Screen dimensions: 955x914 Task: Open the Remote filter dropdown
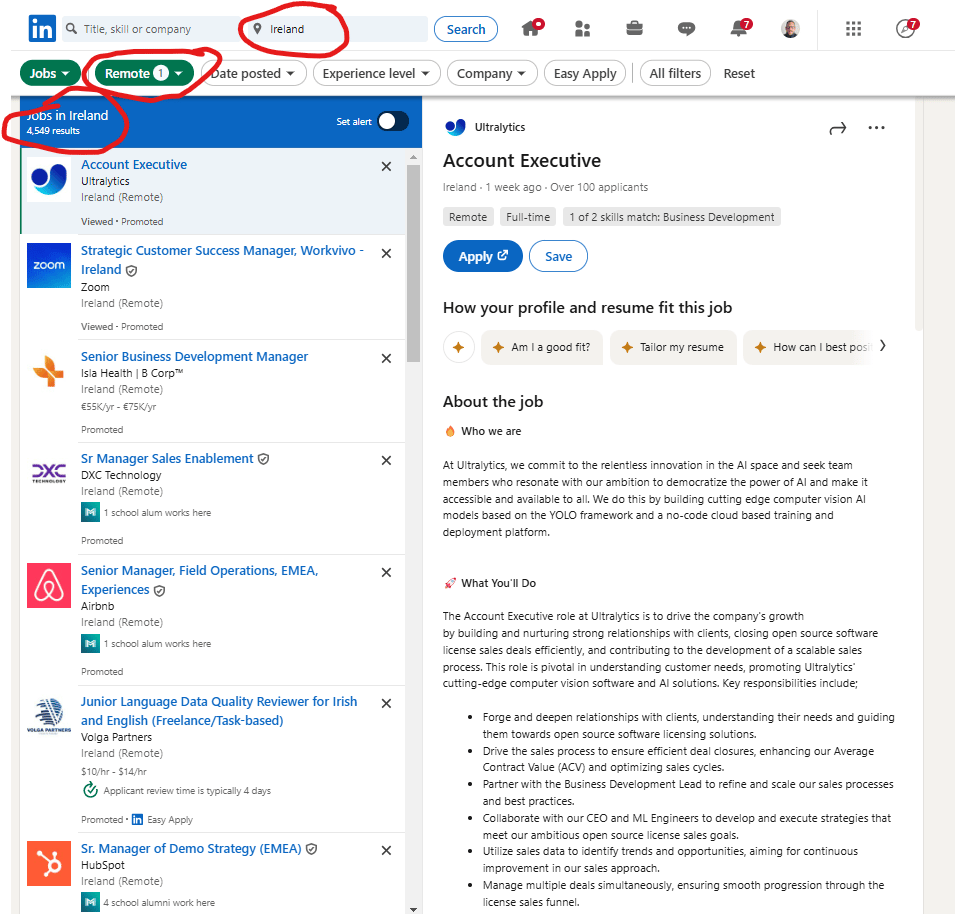[144, 74]
